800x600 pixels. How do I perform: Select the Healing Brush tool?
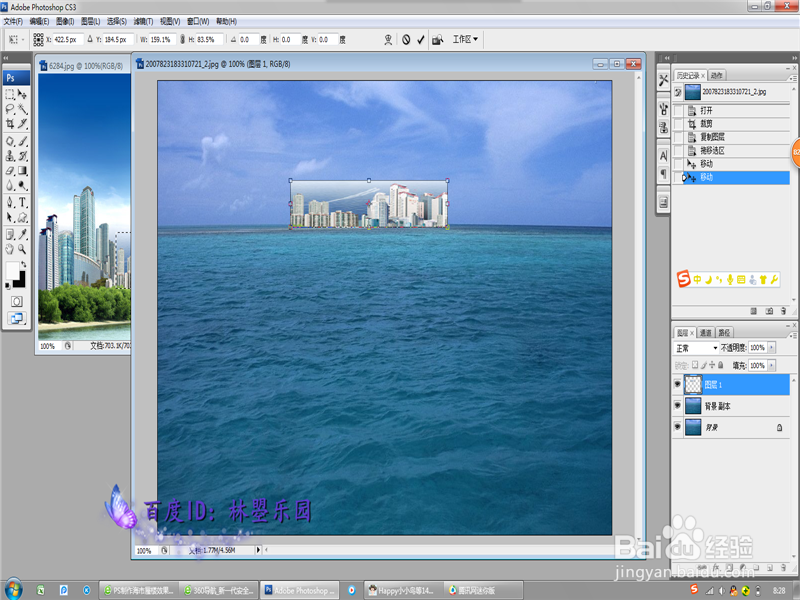click(10, 141)
